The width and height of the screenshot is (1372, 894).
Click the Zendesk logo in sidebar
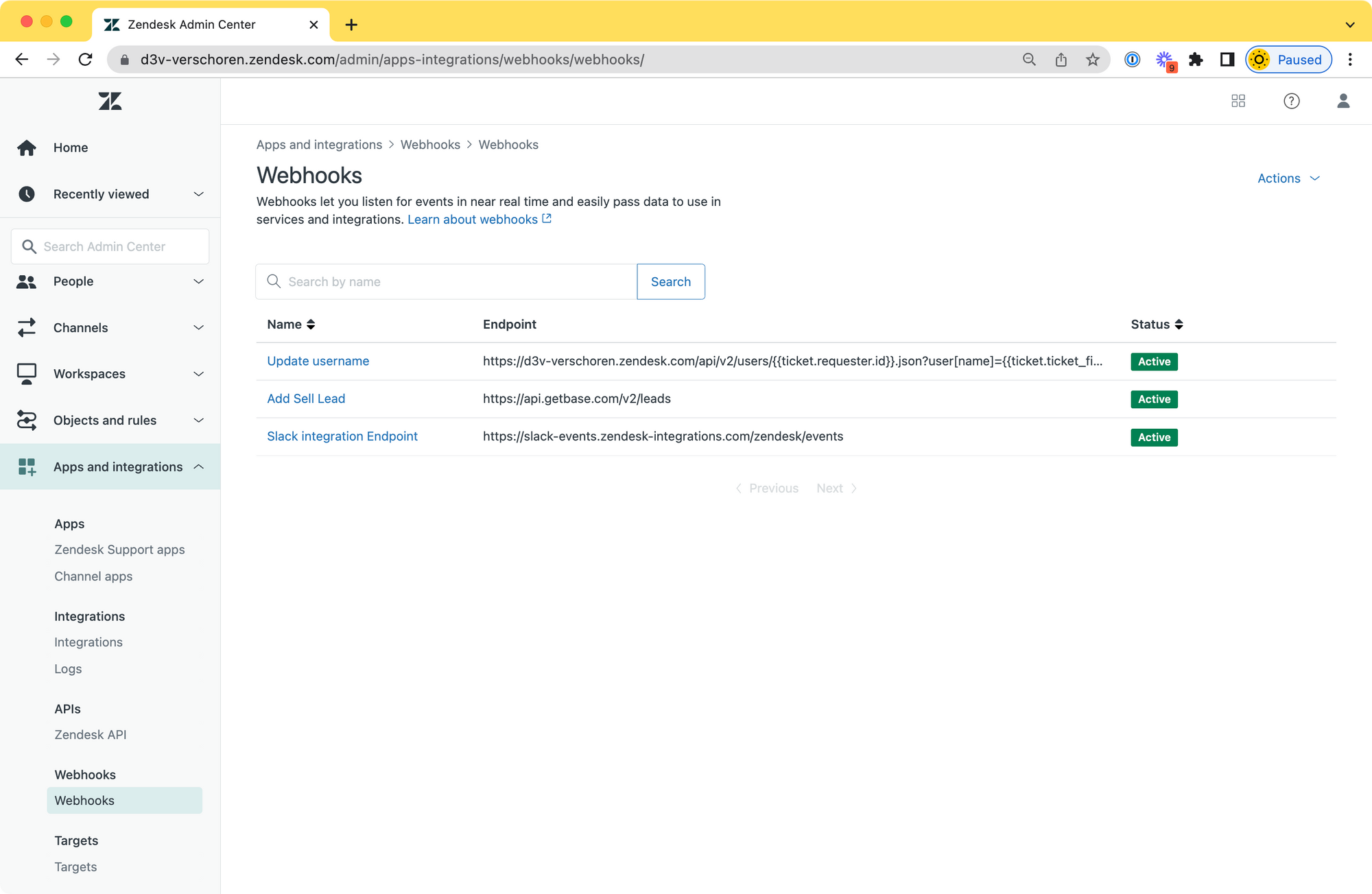pos(110,102)
